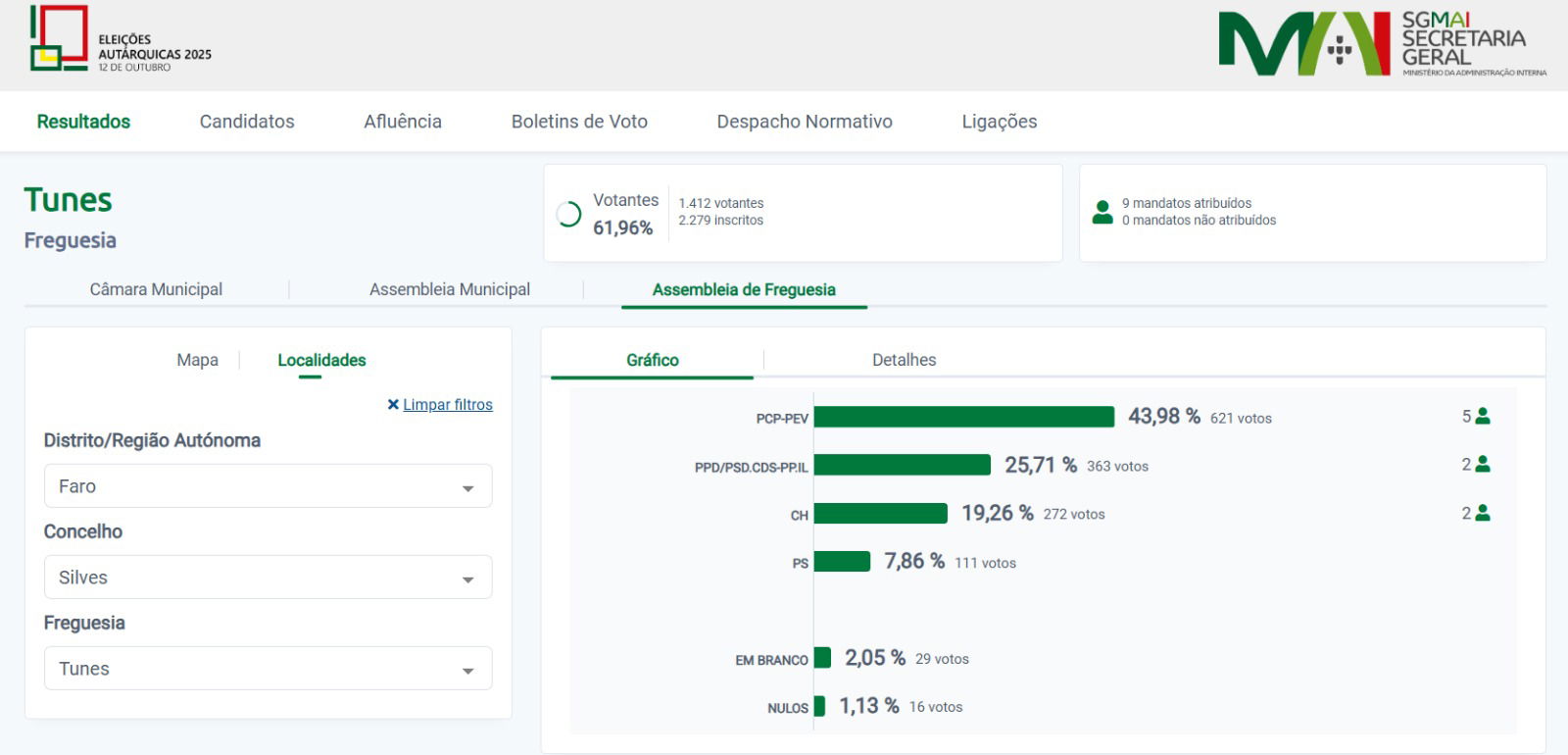Image resolution: width=1568 pixels, height=755 pixels.
Task: Click the PCP-PEV green result bar
Action: (963, 417)
